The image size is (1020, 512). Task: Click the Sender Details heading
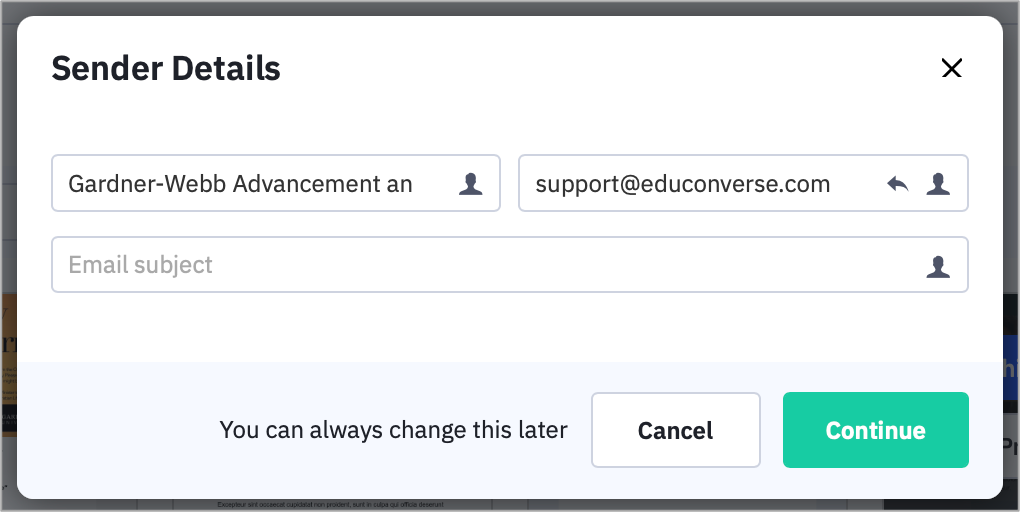tap(166, 68)
